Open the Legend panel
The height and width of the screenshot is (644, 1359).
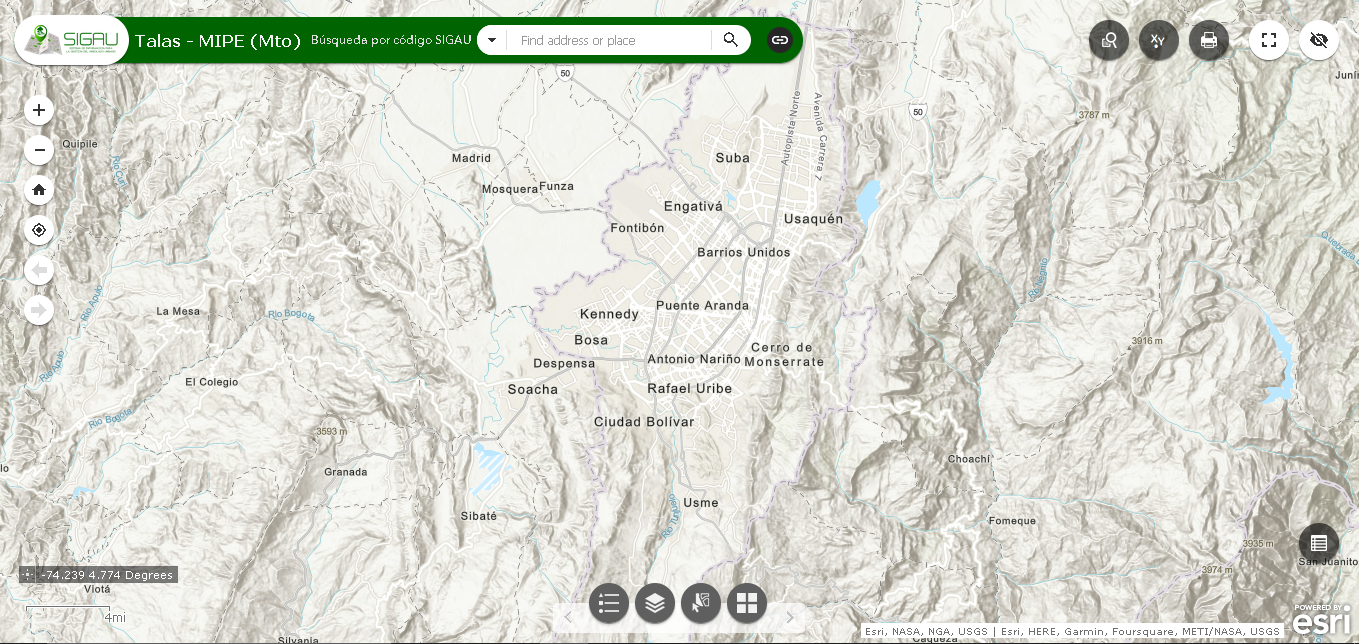(609, 603)
